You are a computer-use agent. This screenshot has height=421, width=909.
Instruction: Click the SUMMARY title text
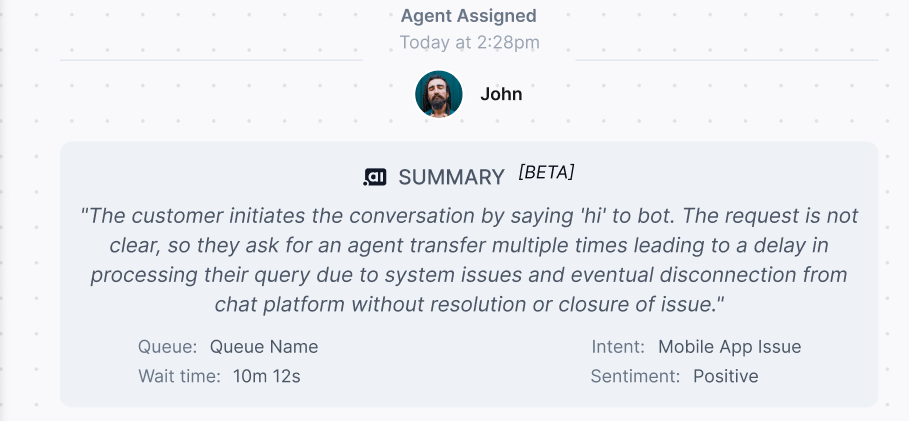[x=451, y=177]
